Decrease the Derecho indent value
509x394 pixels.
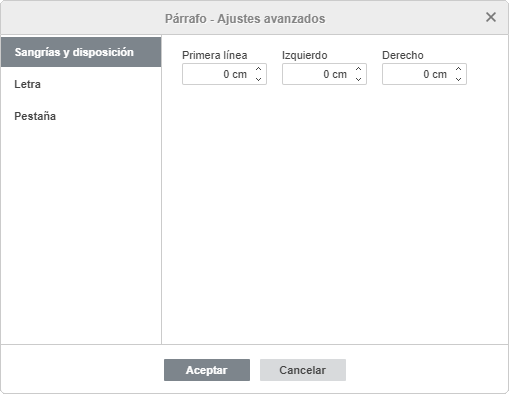[x=458, y=79]
